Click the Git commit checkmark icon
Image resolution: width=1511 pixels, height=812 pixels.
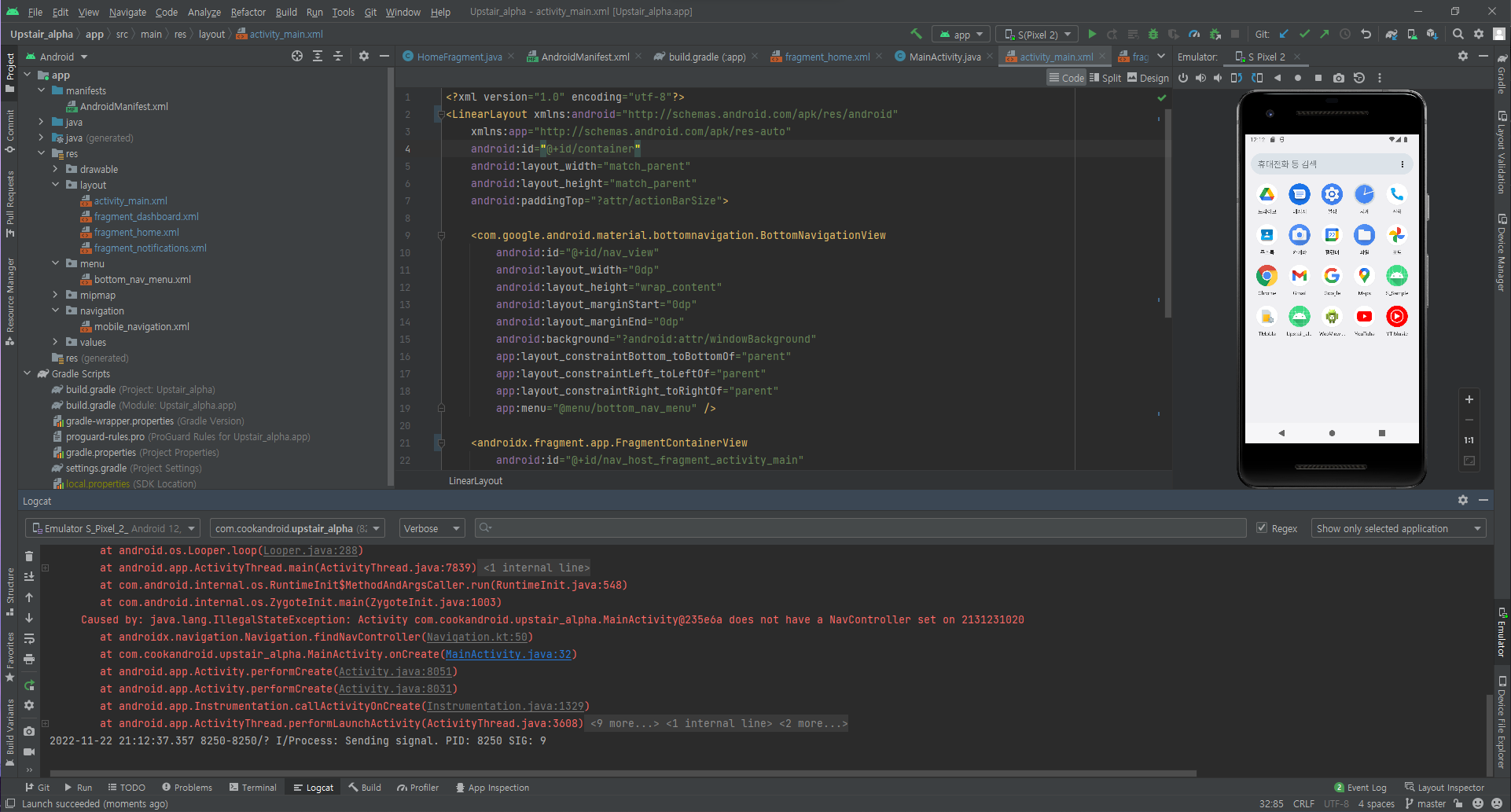[1304, 34]
